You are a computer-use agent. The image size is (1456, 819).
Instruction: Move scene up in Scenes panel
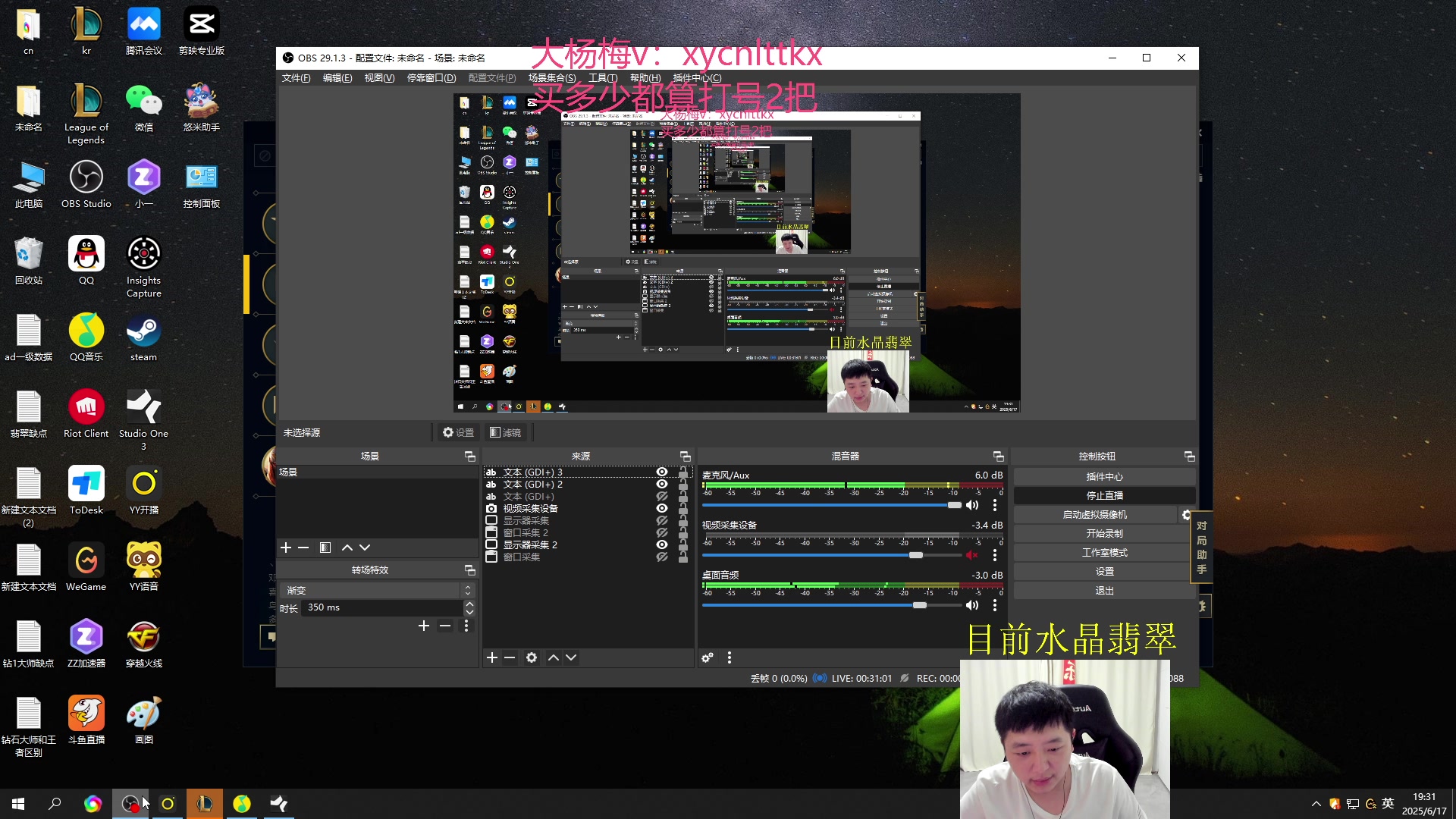[x=347, y=548]
